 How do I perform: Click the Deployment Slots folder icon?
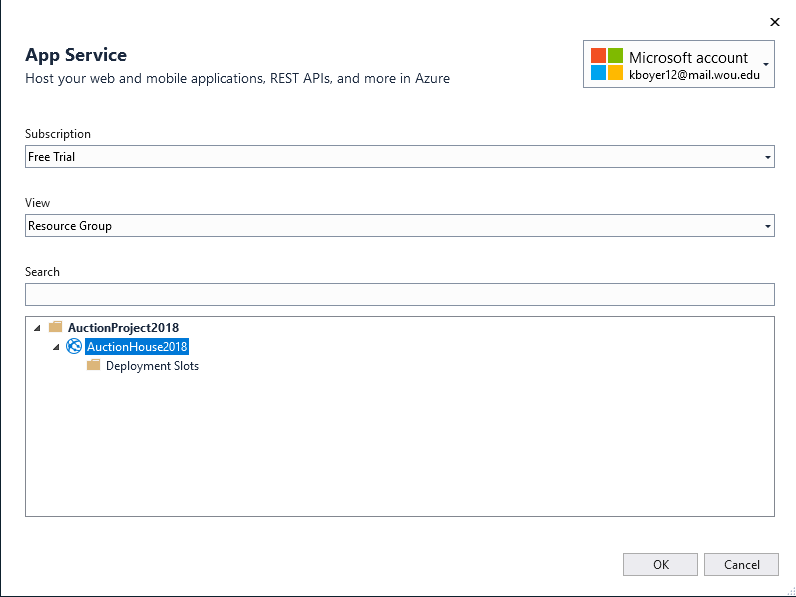pyautogui.click(x=93, y=365)
